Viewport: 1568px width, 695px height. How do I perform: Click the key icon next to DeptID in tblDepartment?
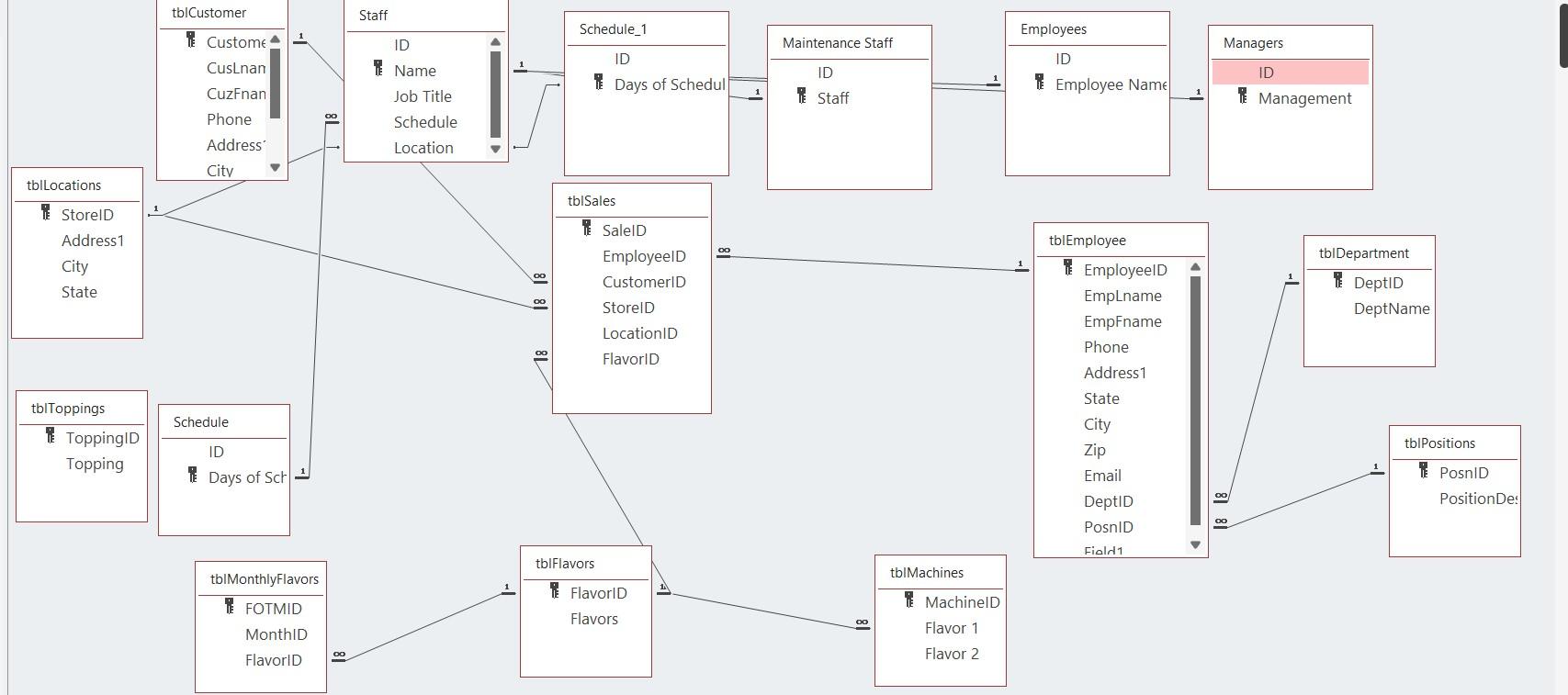point(1338,280)
